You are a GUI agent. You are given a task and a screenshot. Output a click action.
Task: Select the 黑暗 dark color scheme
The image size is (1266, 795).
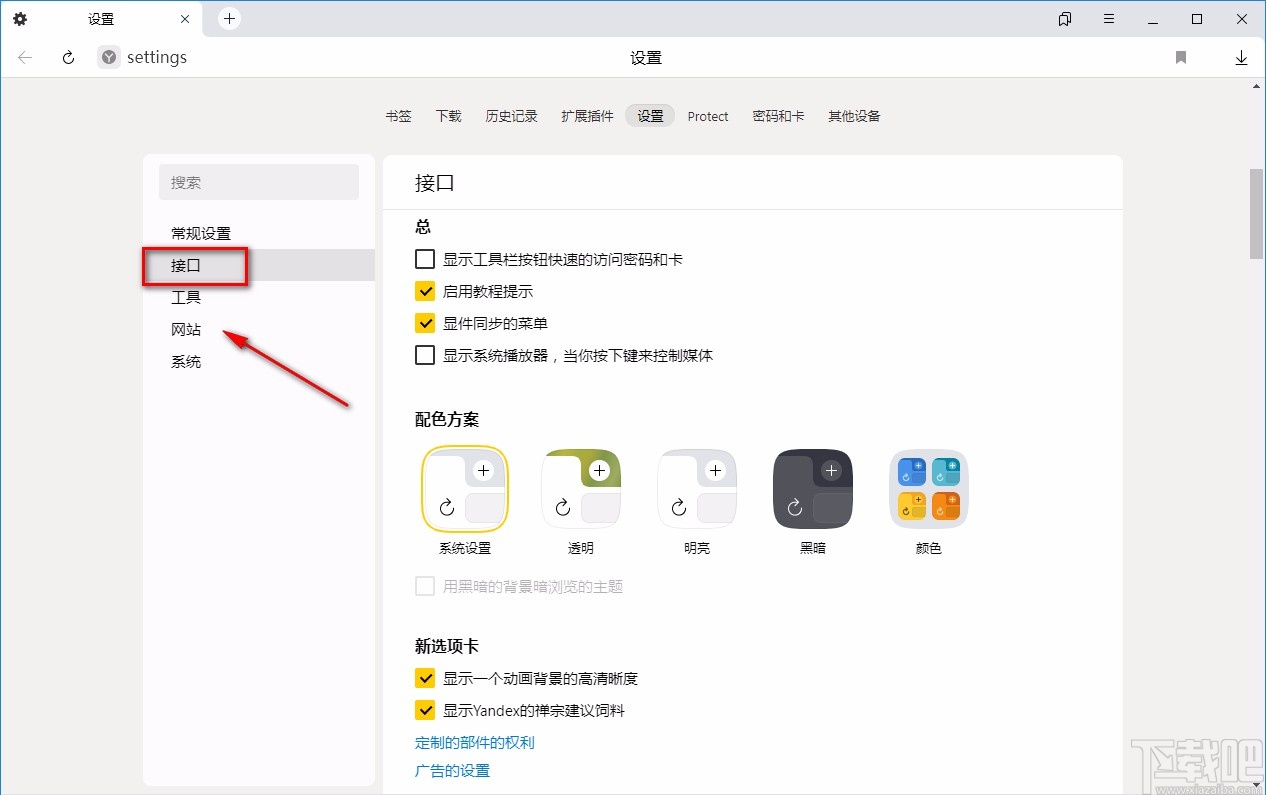tap(812, 488)
